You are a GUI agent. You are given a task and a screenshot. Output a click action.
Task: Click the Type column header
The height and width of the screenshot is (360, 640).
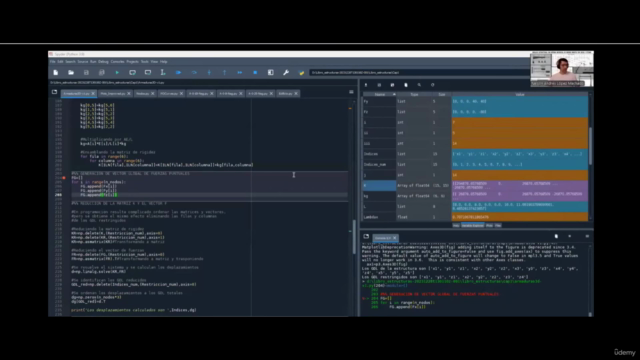(x=414, y=95)
